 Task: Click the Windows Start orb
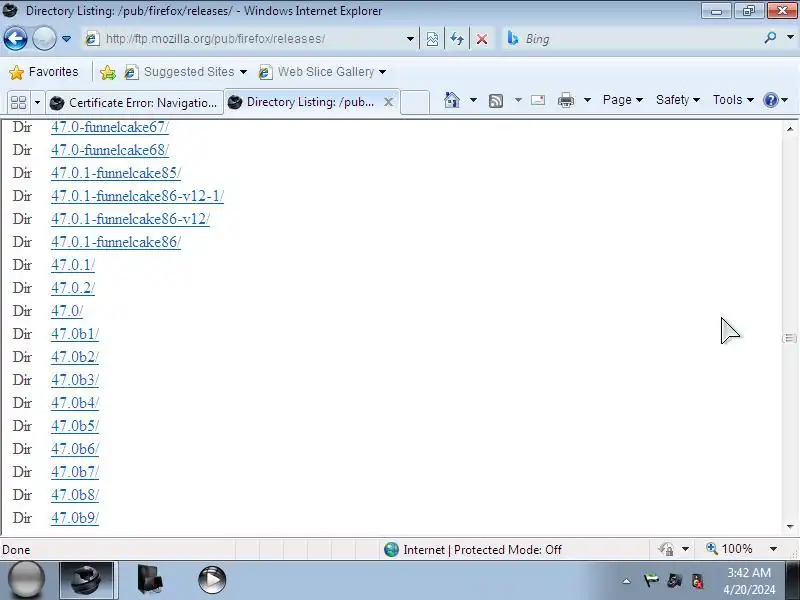(x=26, y=580)
